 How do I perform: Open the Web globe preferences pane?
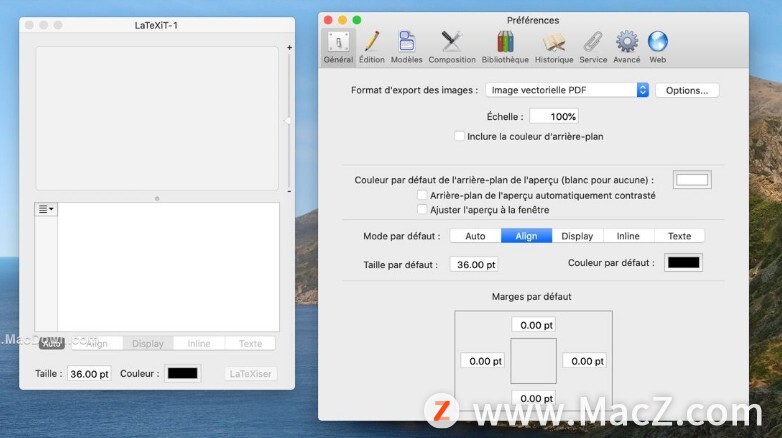tap(657, 47)
